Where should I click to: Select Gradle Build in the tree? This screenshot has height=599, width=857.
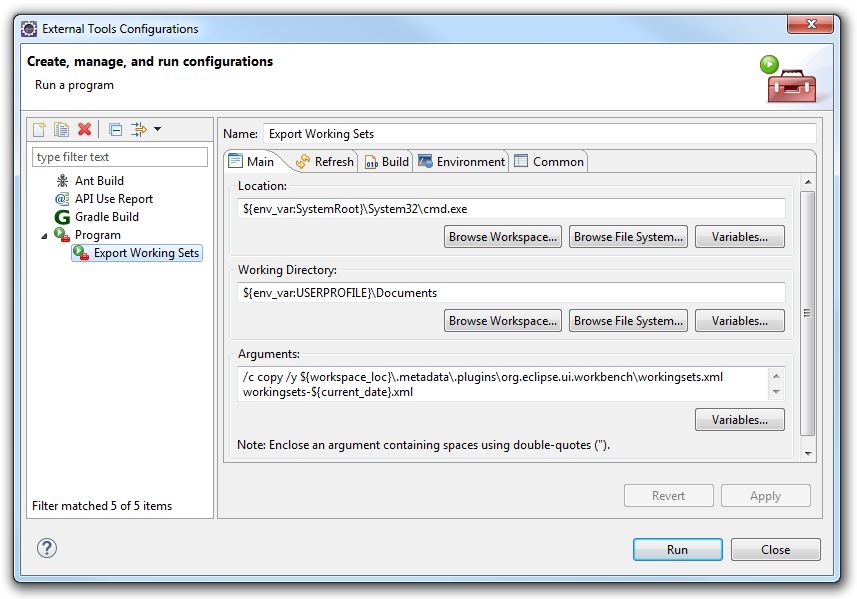[107, 217]
